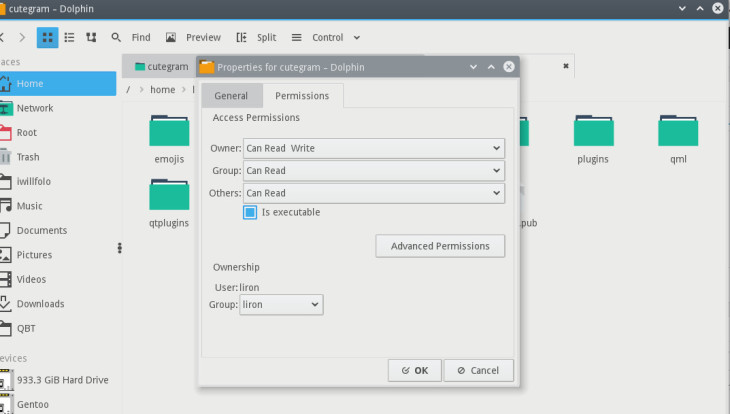Open Advanced Permissions
Image resolution: width=730 pixels, height=414 pixels.
coord(440,246)
